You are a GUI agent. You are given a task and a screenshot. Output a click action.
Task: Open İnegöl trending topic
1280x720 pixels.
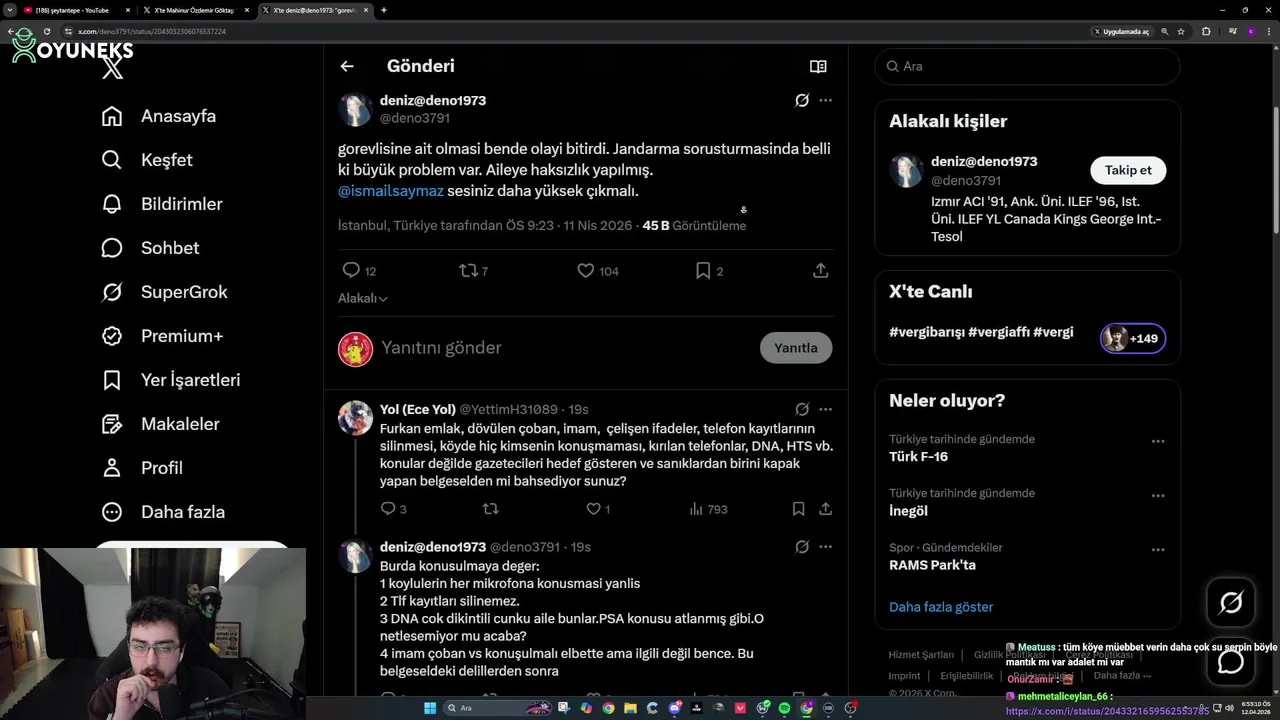pyautogui.click(x=908, y=511)
